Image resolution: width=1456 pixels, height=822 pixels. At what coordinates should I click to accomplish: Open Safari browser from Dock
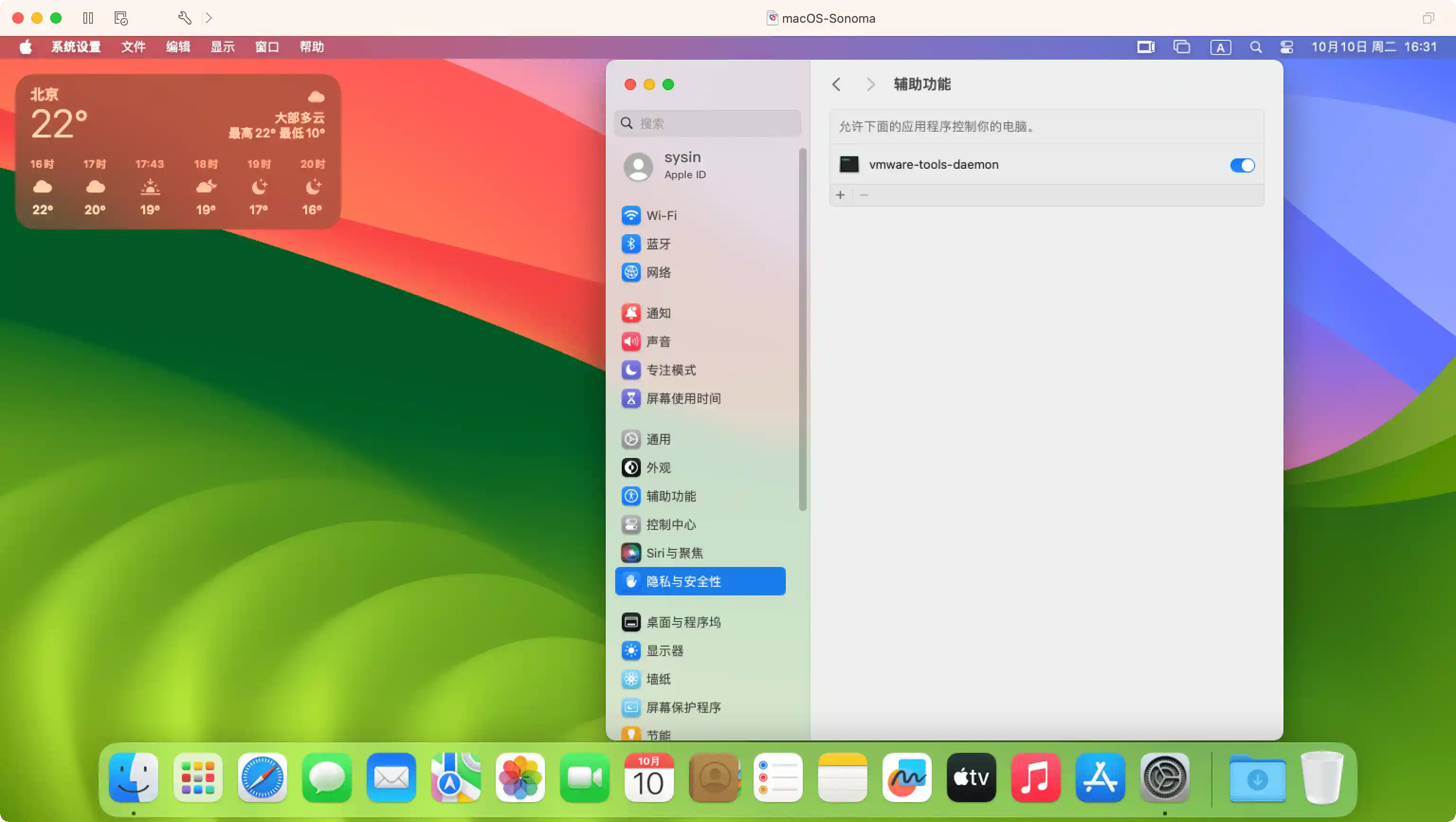click(x=261, y=779)
